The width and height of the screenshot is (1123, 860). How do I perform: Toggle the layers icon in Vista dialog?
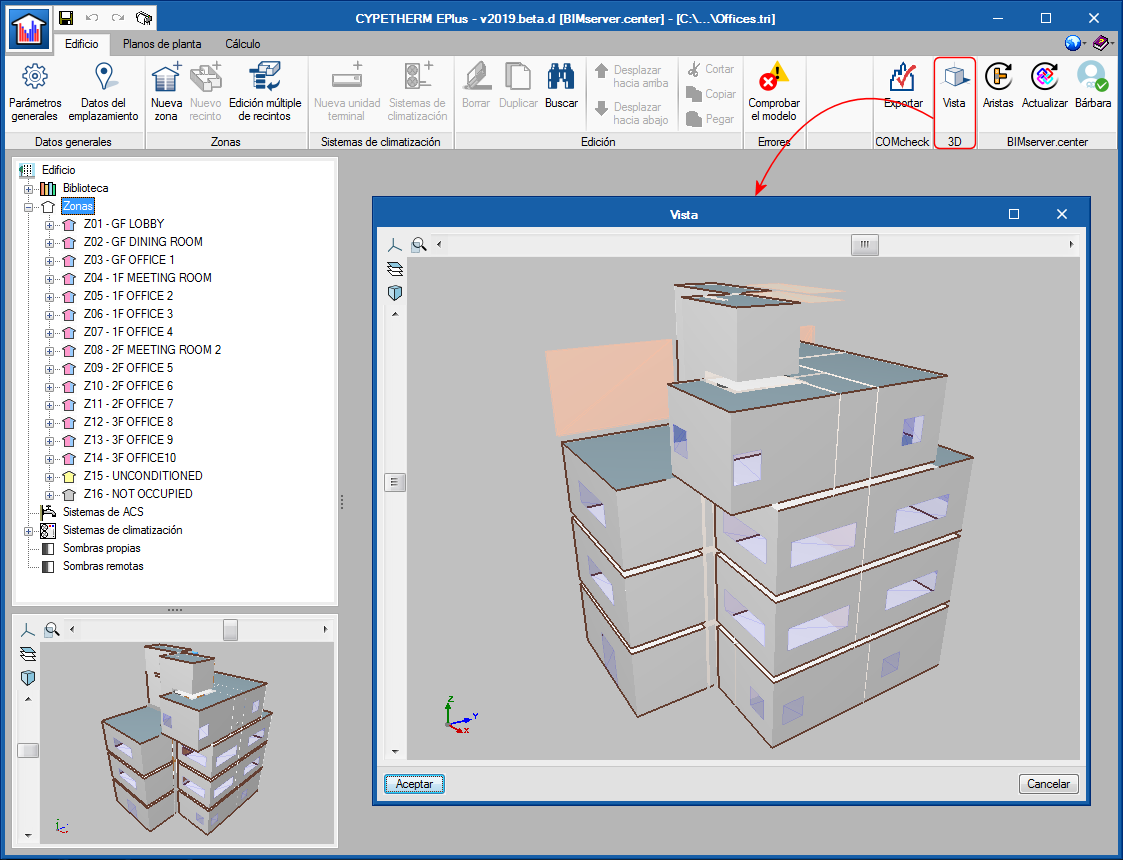[x=395, y=269]
